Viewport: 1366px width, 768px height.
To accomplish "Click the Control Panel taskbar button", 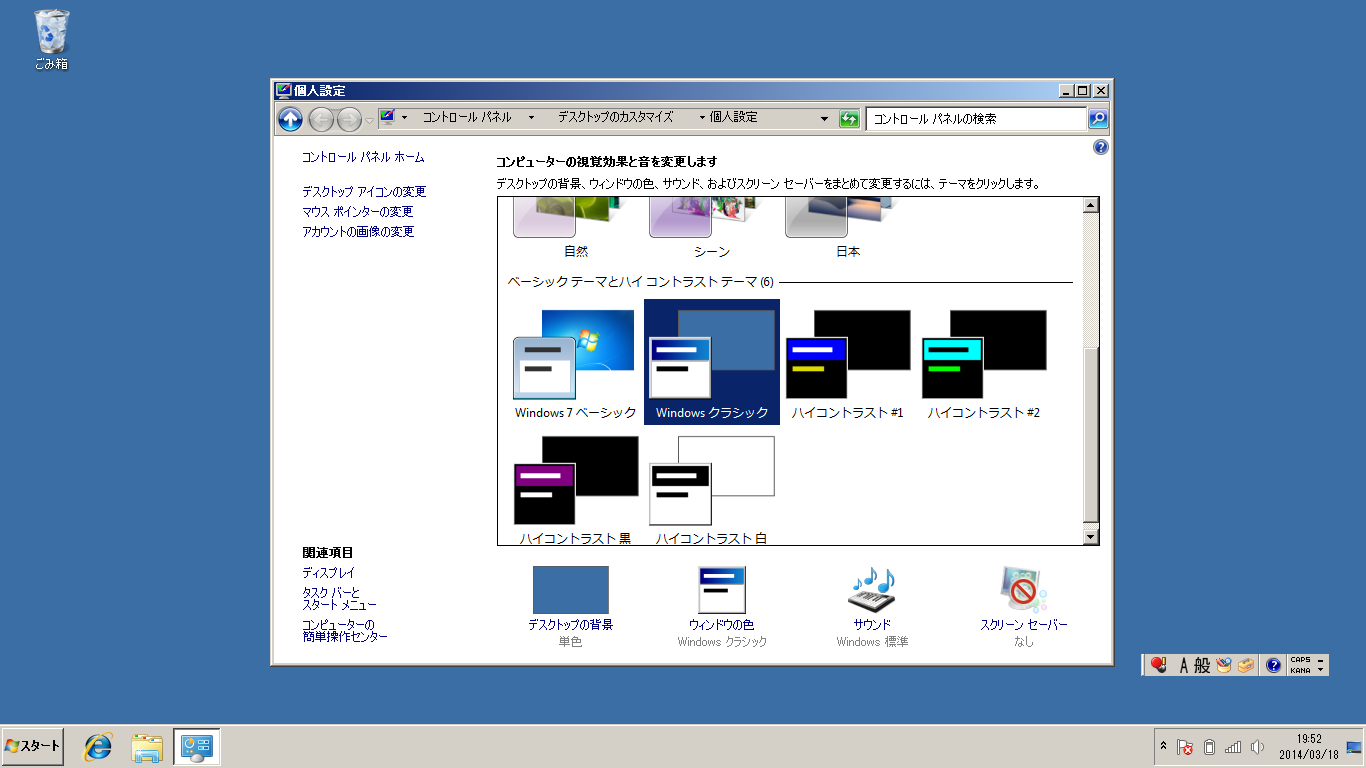I will tap(197, 747).
